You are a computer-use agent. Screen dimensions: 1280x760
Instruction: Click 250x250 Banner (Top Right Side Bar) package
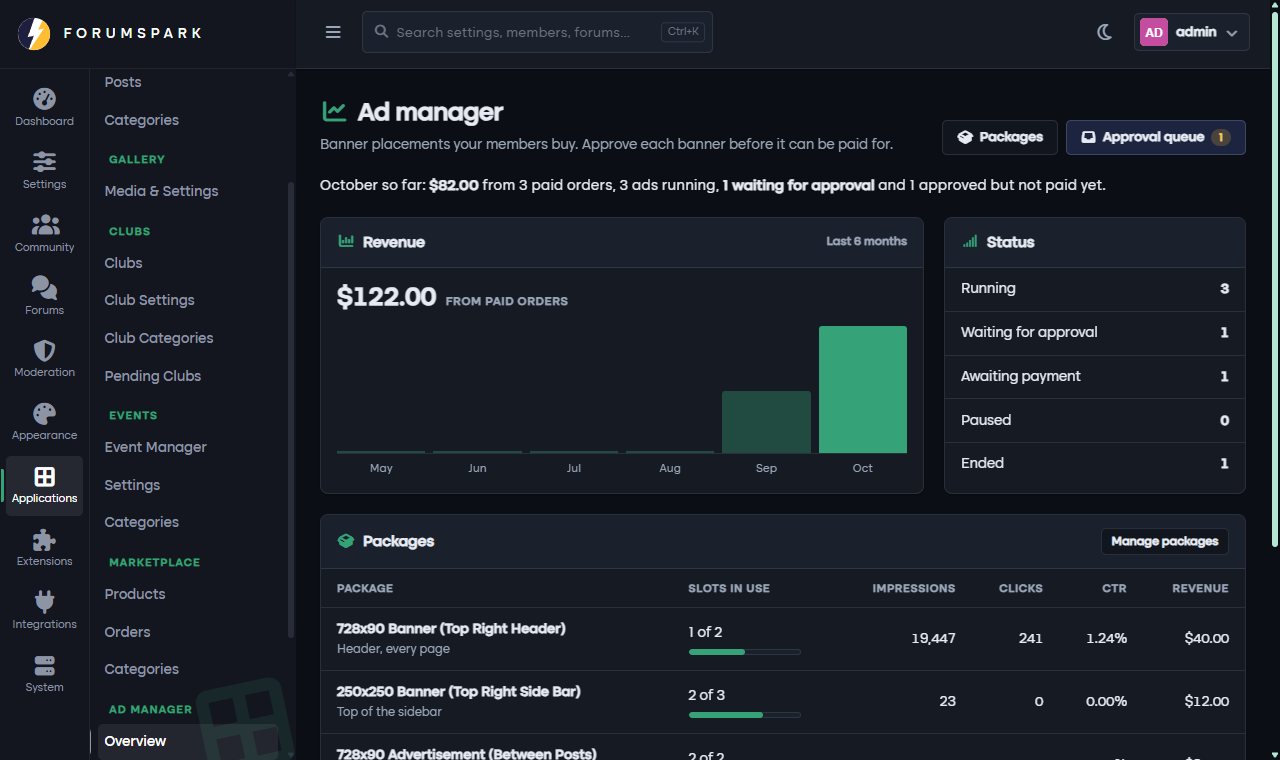(458, 692)
